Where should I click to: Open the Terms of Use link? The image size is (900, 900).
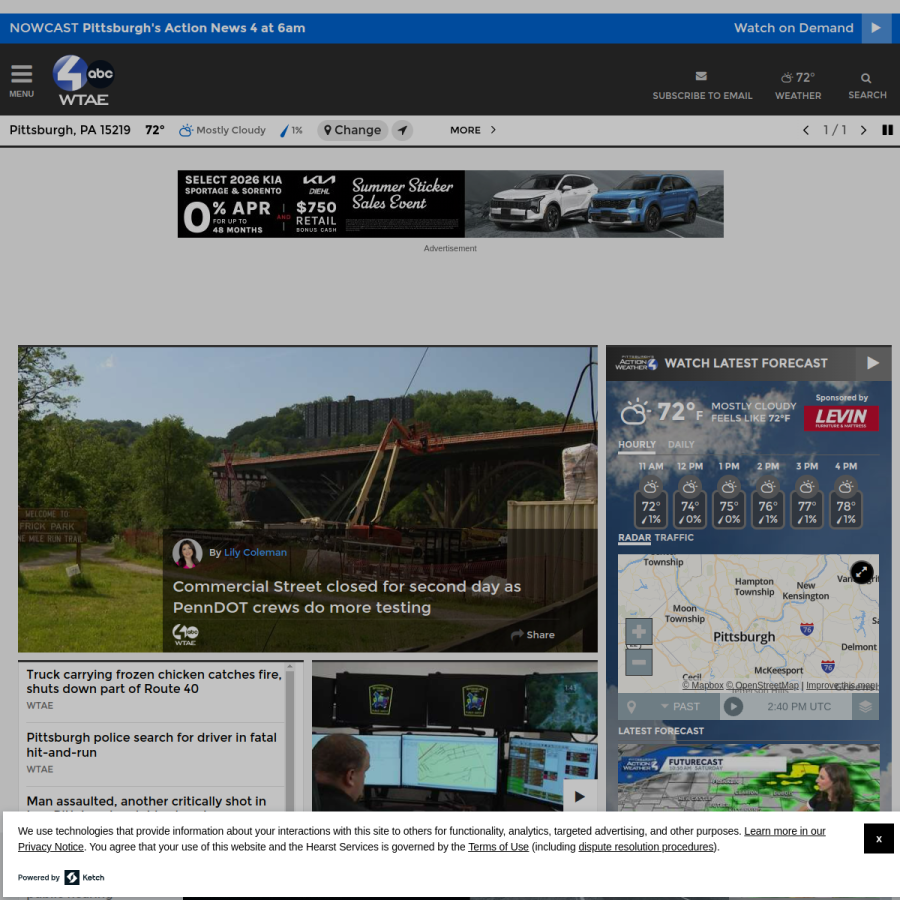click(x=498, y=847)
